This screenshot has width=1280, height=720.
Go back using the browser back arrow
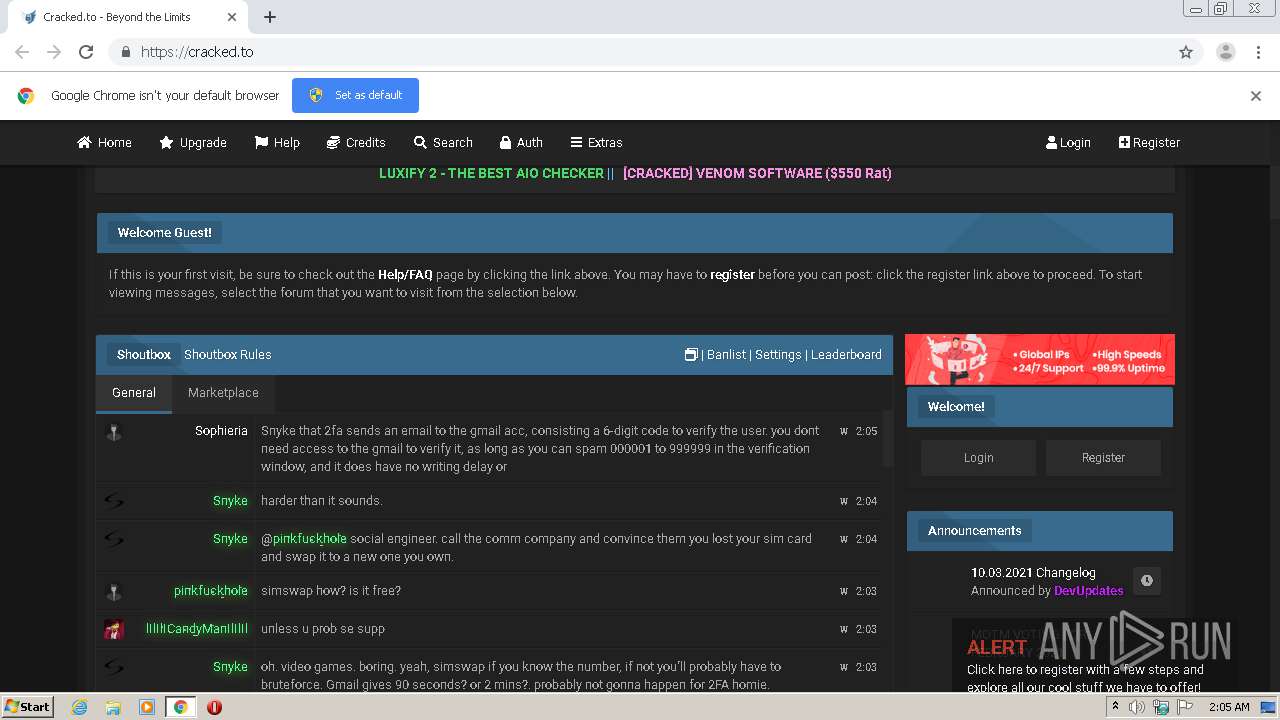(x=22, y=52)
